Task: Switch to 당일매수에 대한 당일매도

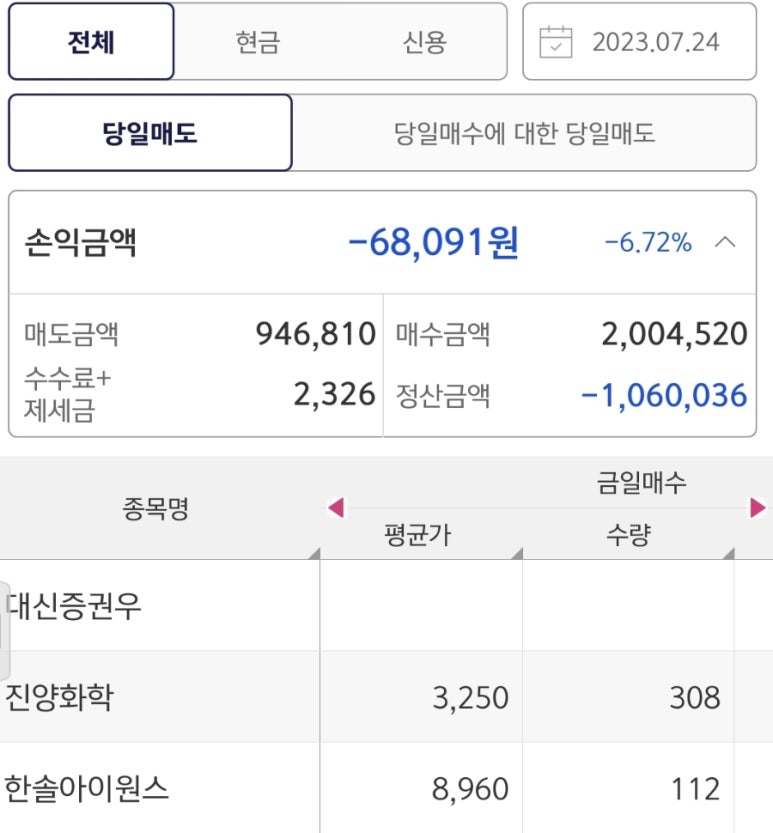Action: 525,133
